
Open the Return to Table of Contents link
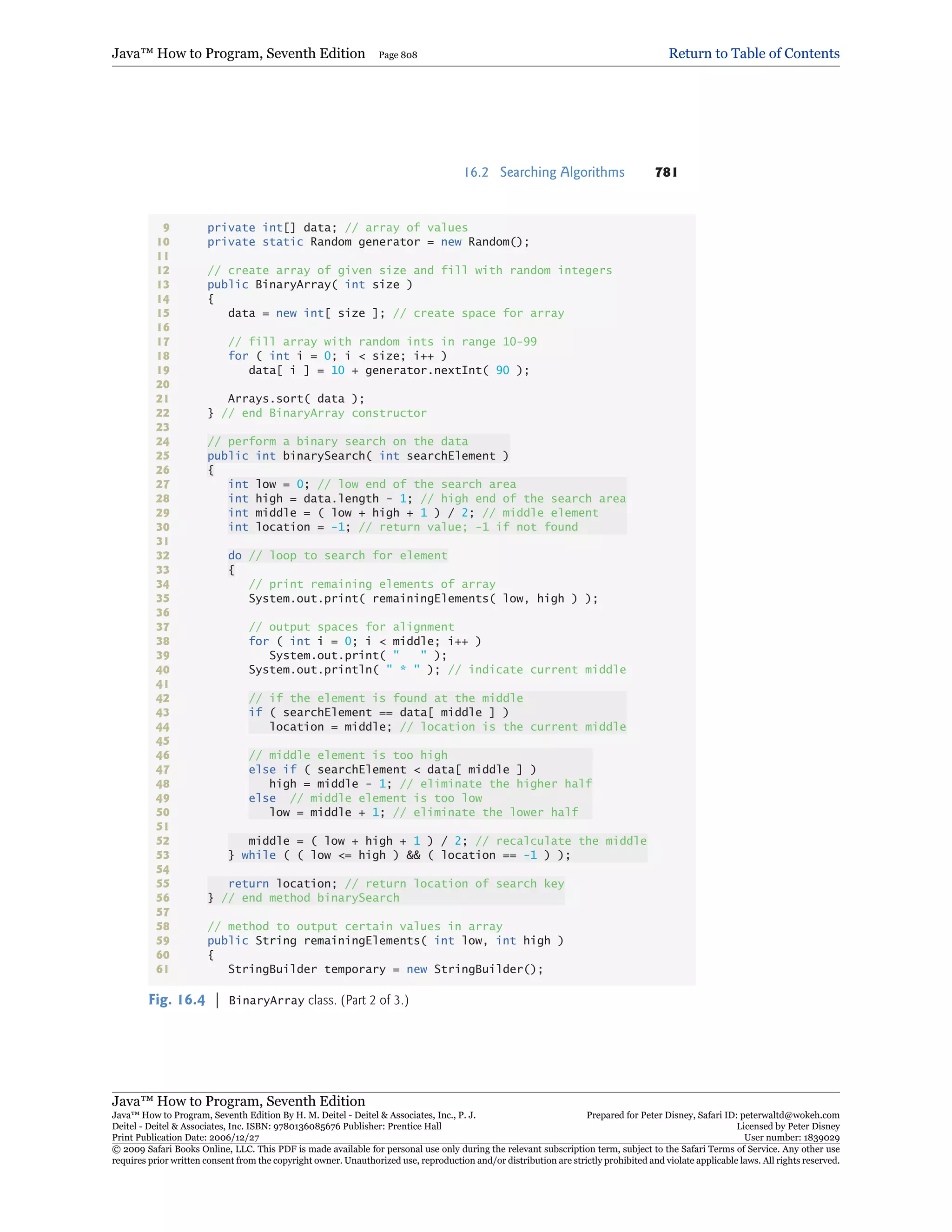754,53
